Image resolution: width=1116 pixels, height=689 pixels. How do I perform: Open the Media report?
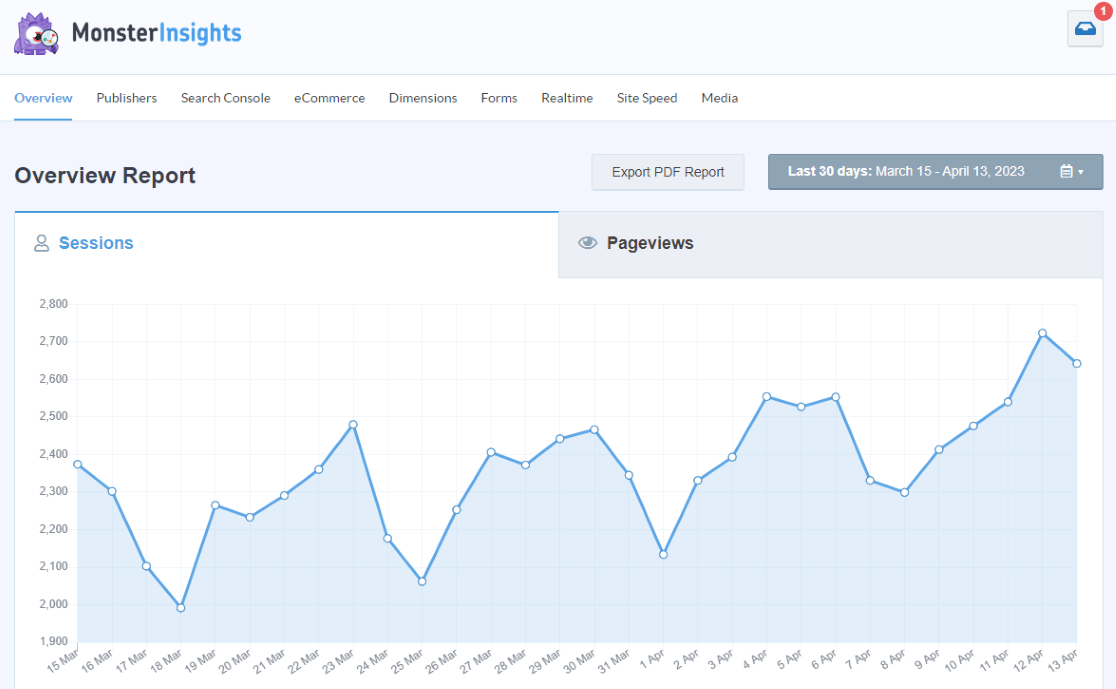(719, 98)
